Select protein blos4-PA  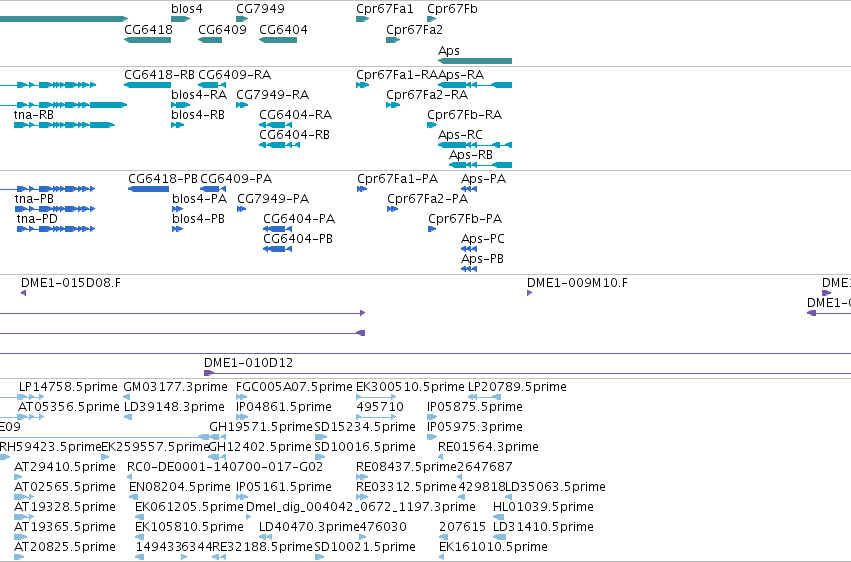[199, 199]
